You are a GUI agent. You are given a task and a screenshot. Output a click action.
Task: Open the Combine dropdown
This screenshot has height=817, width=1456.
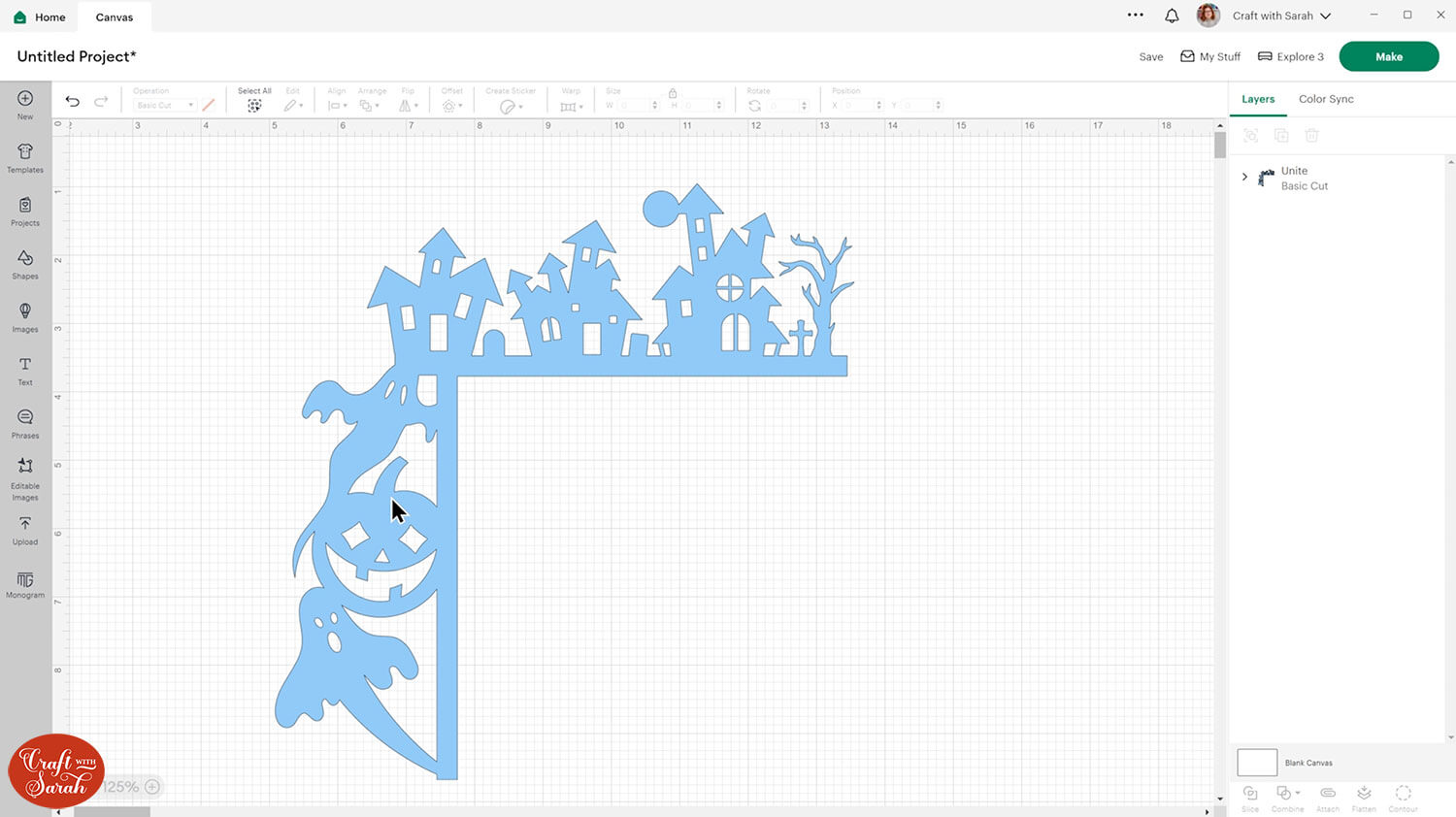[1288, 798]
